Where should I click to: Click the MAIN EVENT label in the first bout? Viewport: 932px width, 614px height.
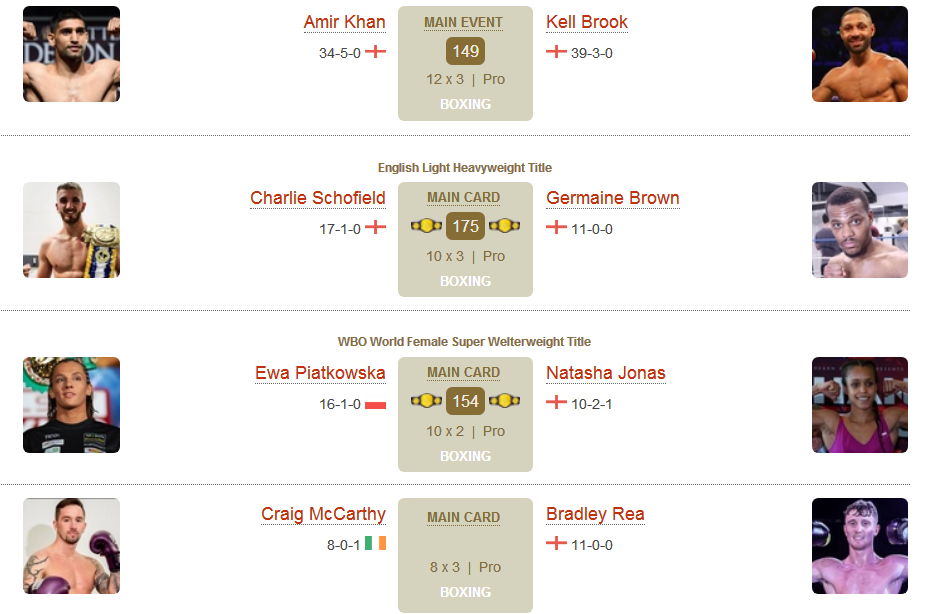click(x=464, y=23)
